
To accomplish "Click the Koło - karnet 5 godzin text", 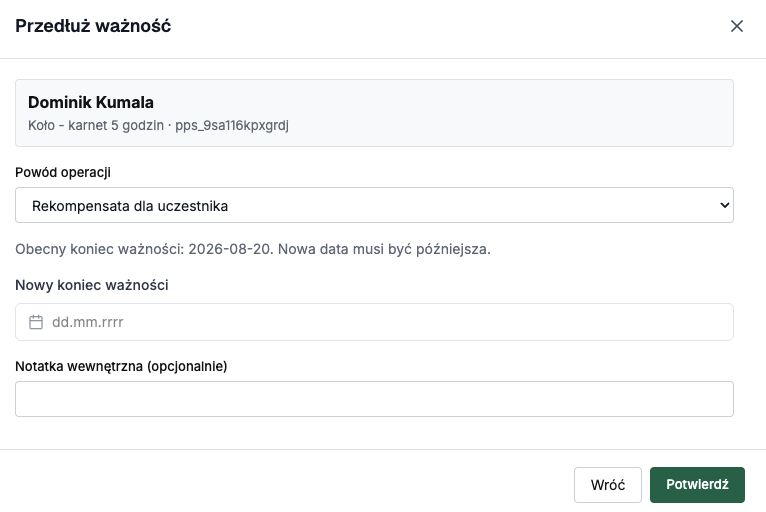I will 96,126.
